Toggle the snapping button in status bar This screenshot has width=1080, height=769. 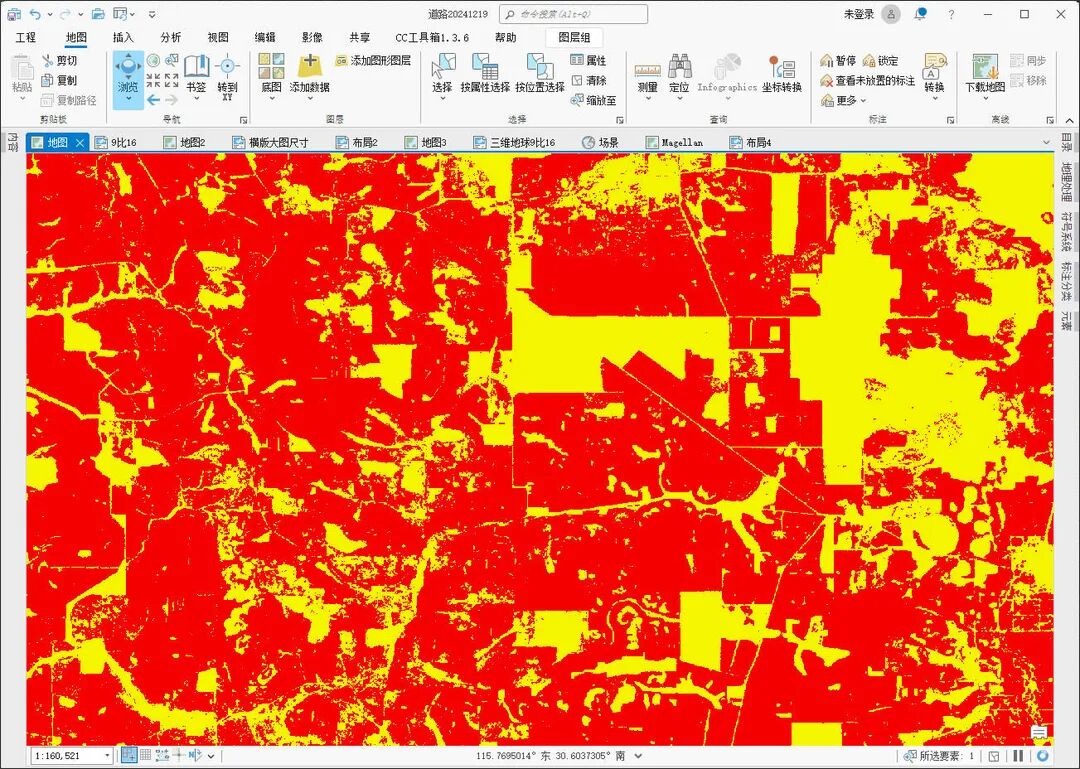[x=129, y=755]
